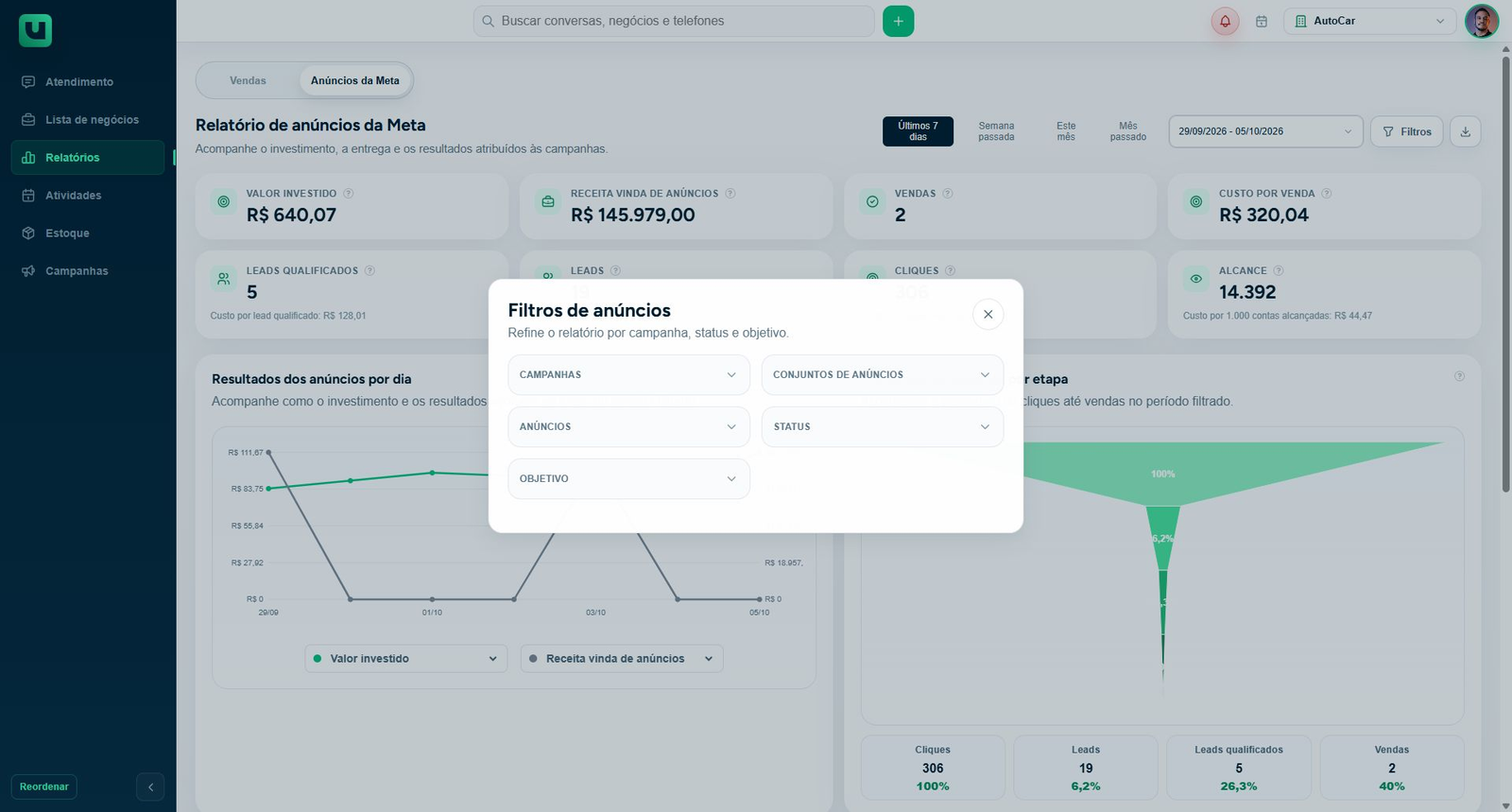Click the Reordenar button

click(x=44, y=786)
